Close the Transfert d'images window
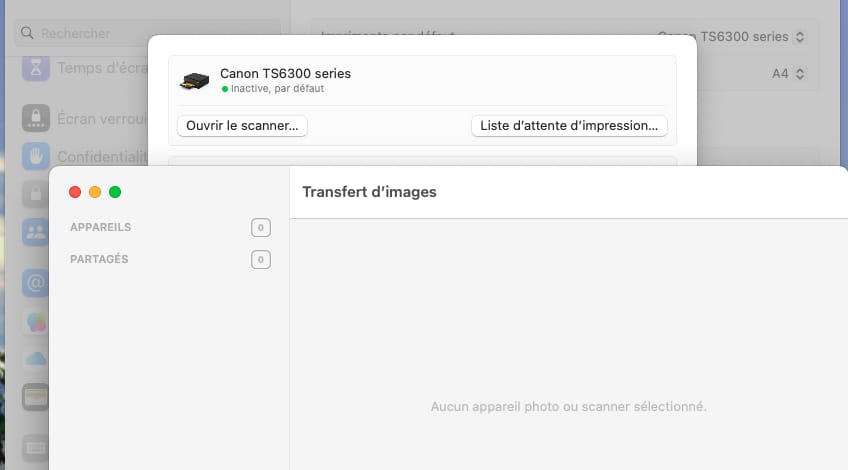This screenshot has width=848, height=470. tap(75, 192)
